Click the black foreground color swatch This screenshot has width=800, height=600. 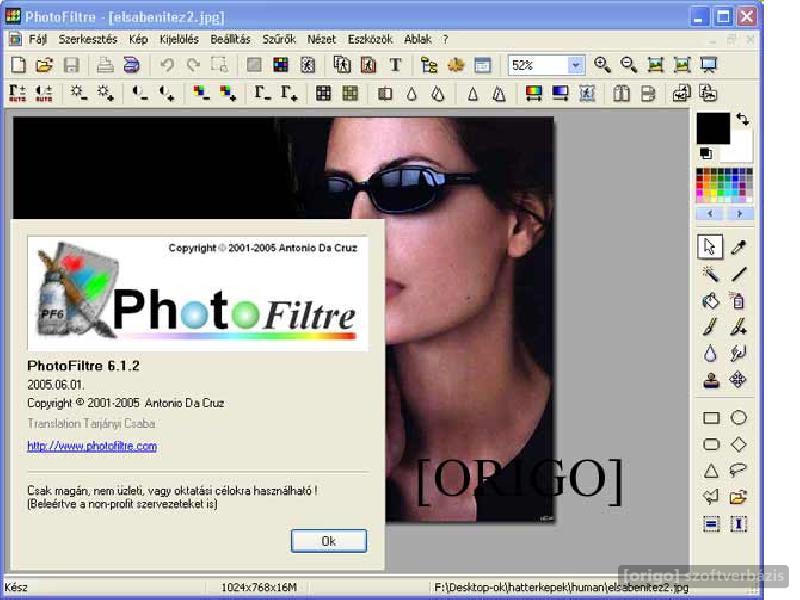click(x=713, y=128)
